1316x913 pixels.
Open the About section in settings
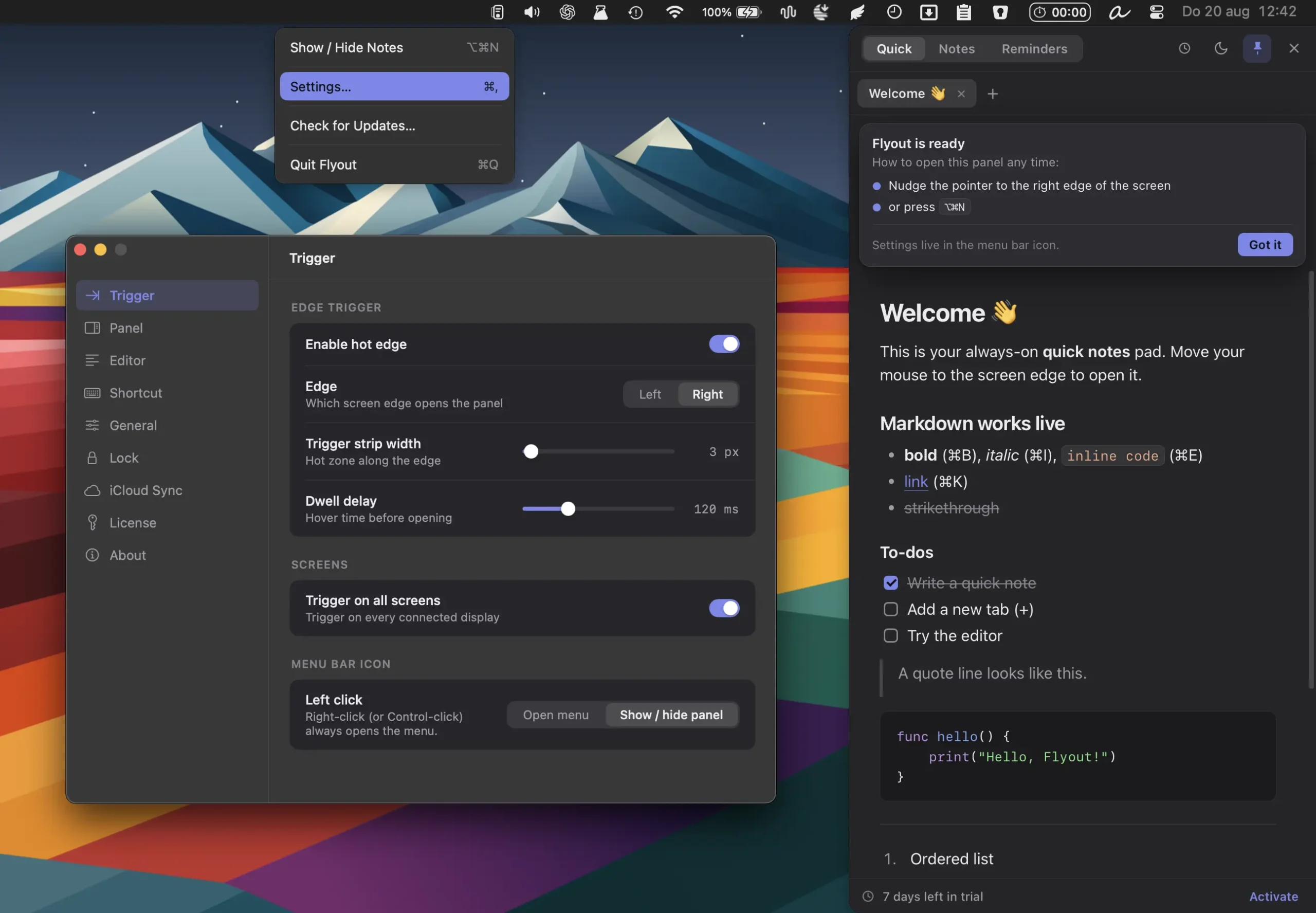[167, 556]
